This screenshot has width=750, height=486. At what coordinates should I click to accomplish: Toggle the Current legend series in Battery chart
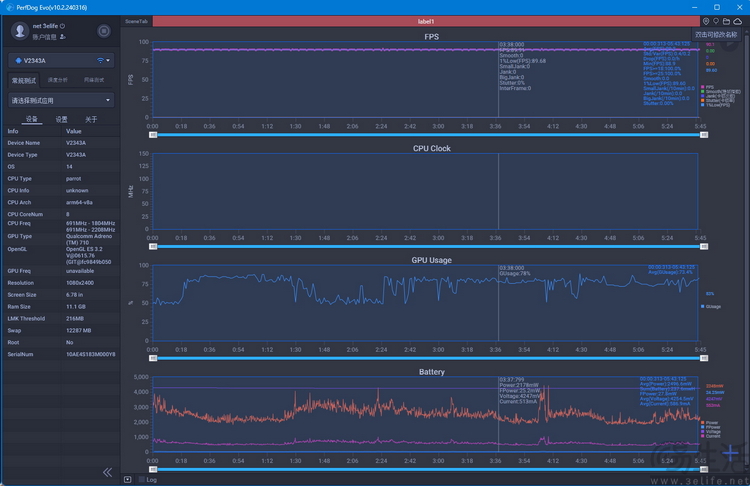click(711, 436)
